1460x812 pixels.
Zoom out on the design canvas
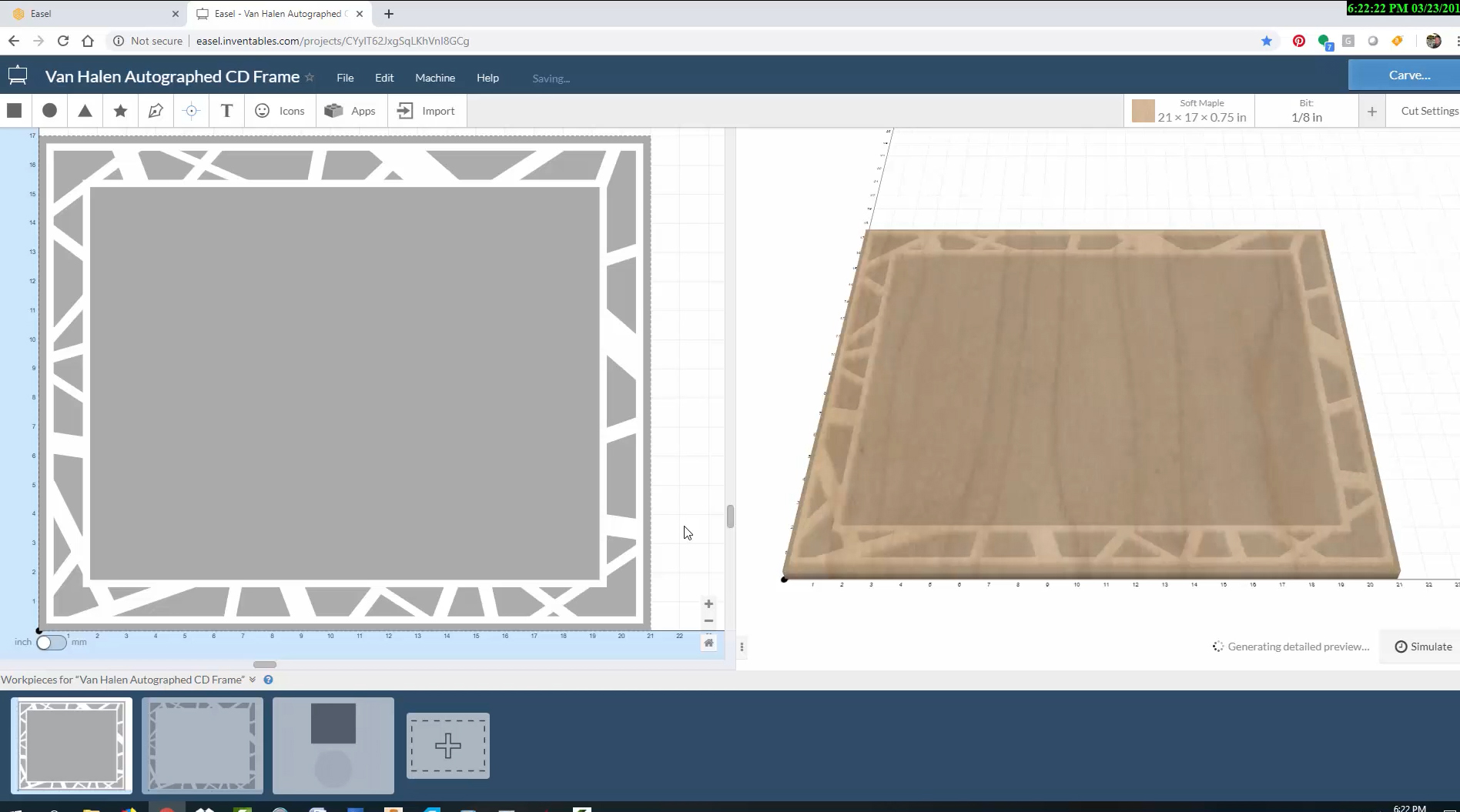click(x=708, y=620)
